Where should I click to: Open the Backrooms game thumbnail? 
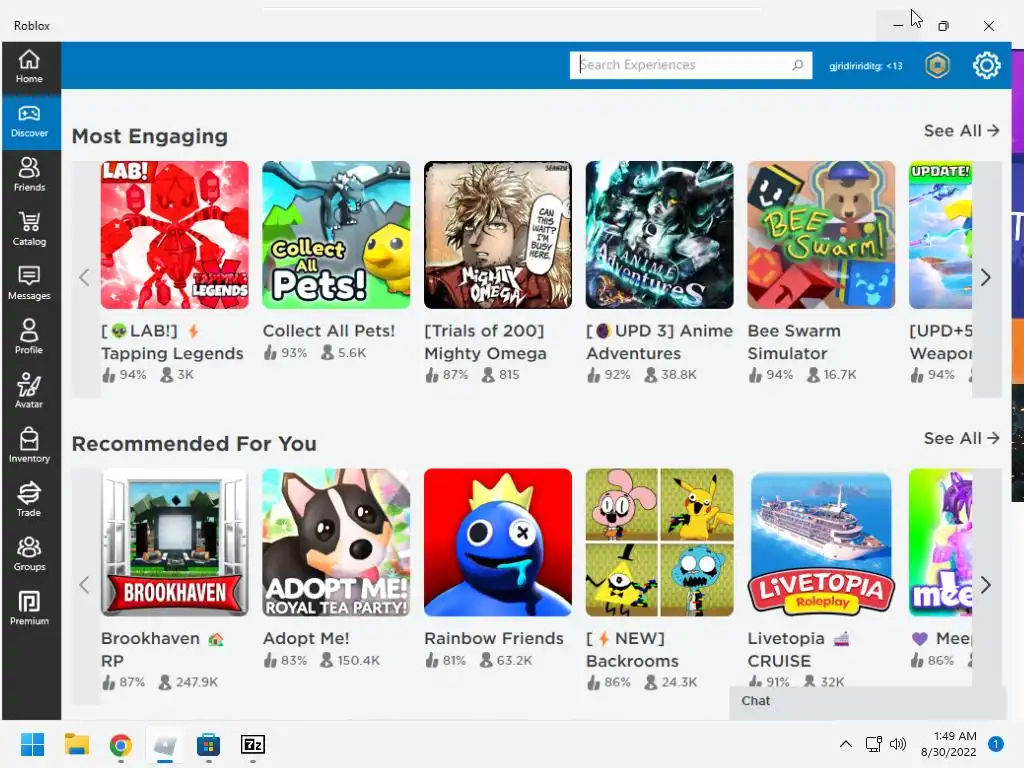pyautogui.click(x=660, y=542)
